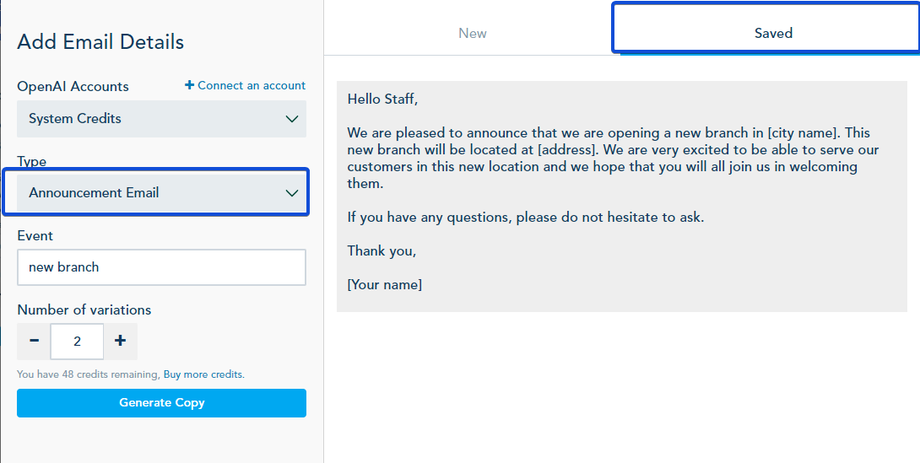Click the Add Email Details heading
Viewport: 920px width, 463px height.
coord(100,42)
